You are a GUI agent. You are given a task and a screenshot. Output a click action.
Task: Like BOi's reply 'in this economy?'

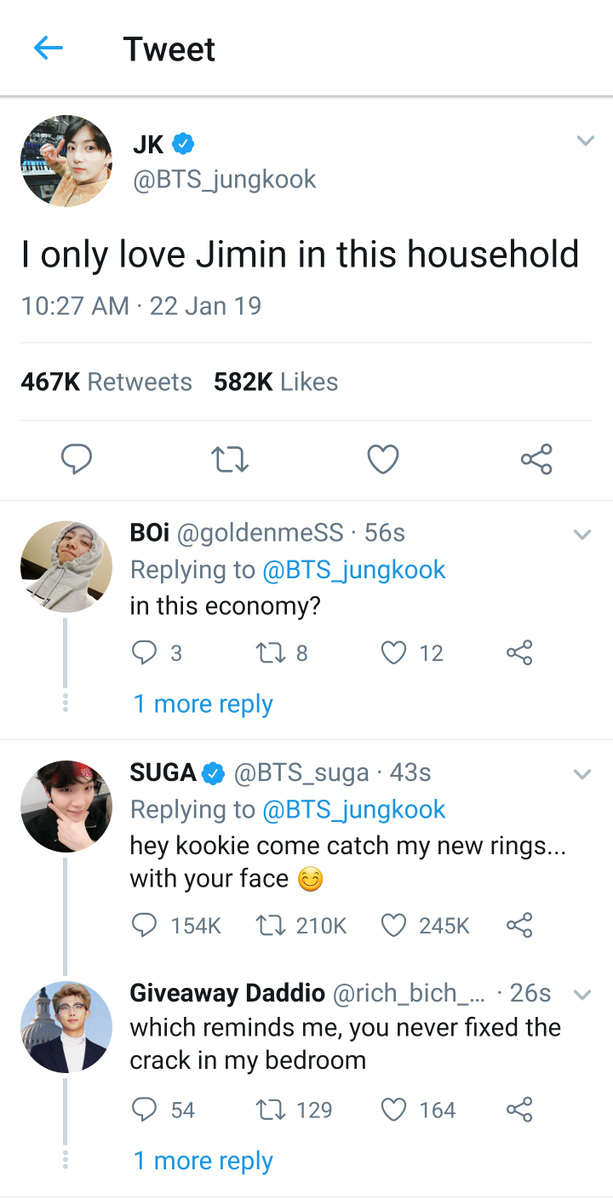(395, 653)
